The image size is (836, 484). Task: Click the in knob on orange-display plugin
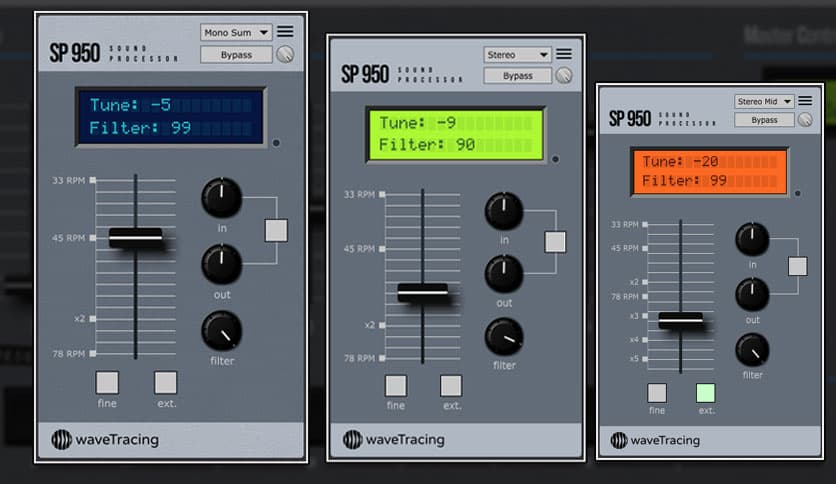[x=752, y=239]
